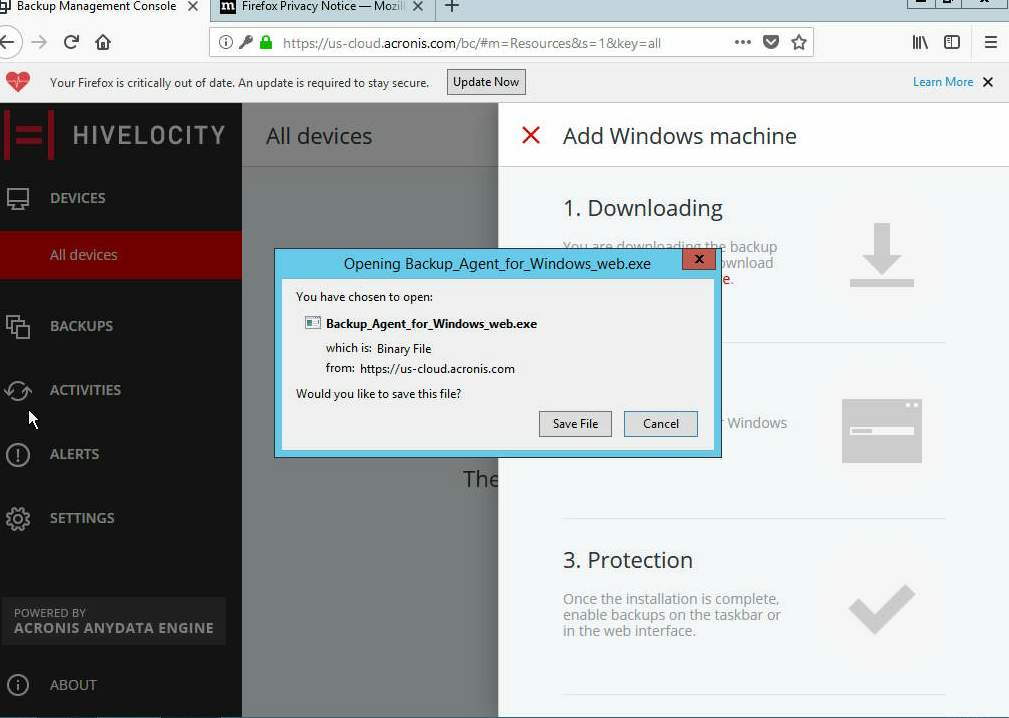Expand page actions three-dot menu

742,42
